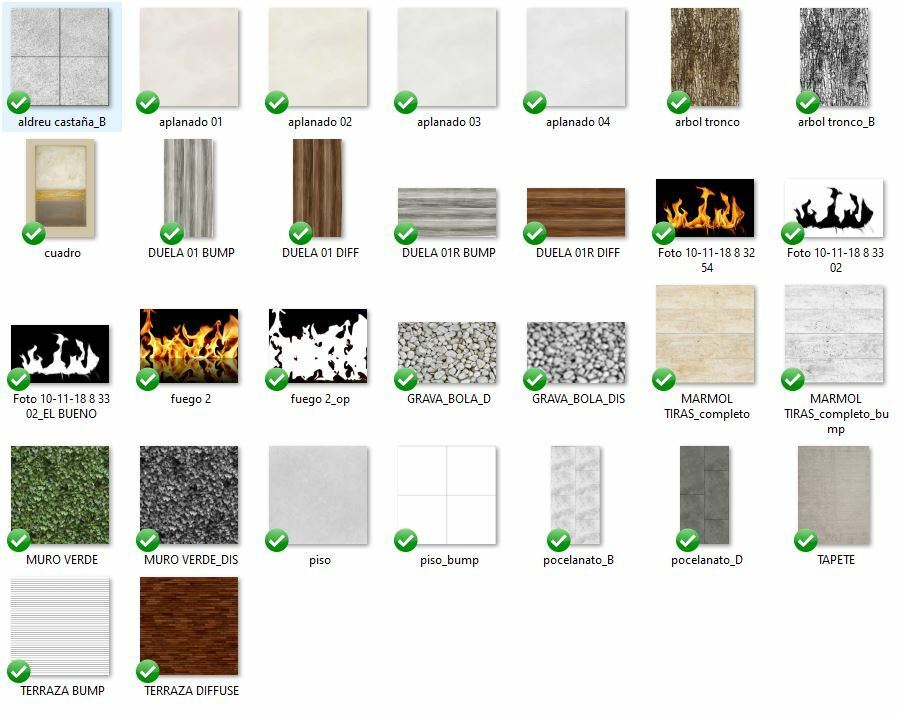Screen dimensions: 899x714
Task: Select the pocelanato_B light tile thumbnail
Action: coord(576,495)
